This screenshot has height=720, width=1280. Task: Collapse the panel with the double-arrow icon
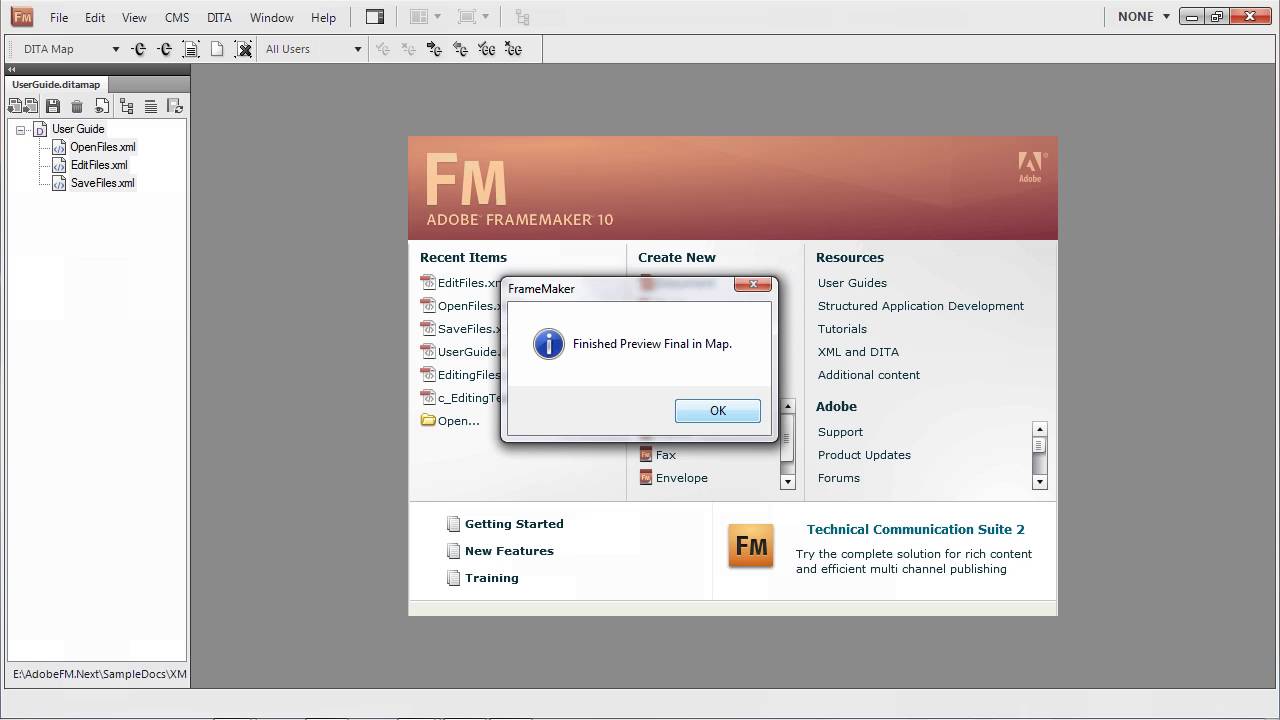12,70
